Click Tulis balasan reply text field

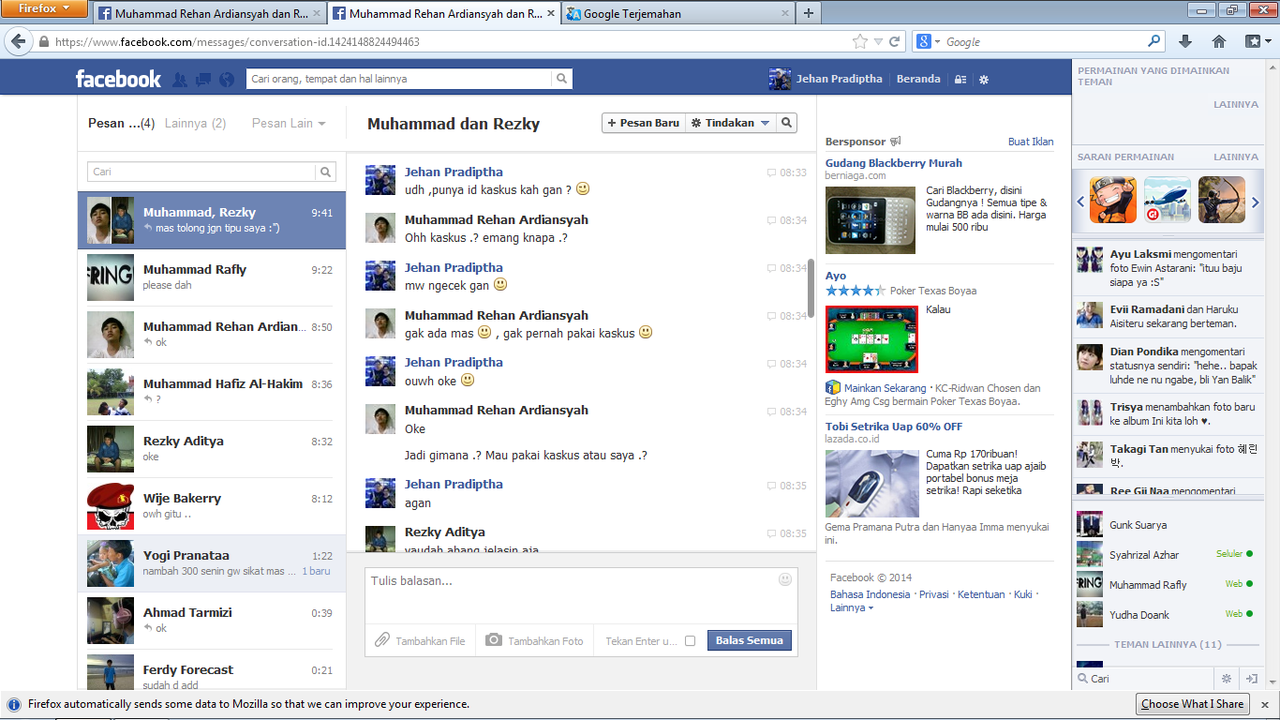click(x=581, y=594)
